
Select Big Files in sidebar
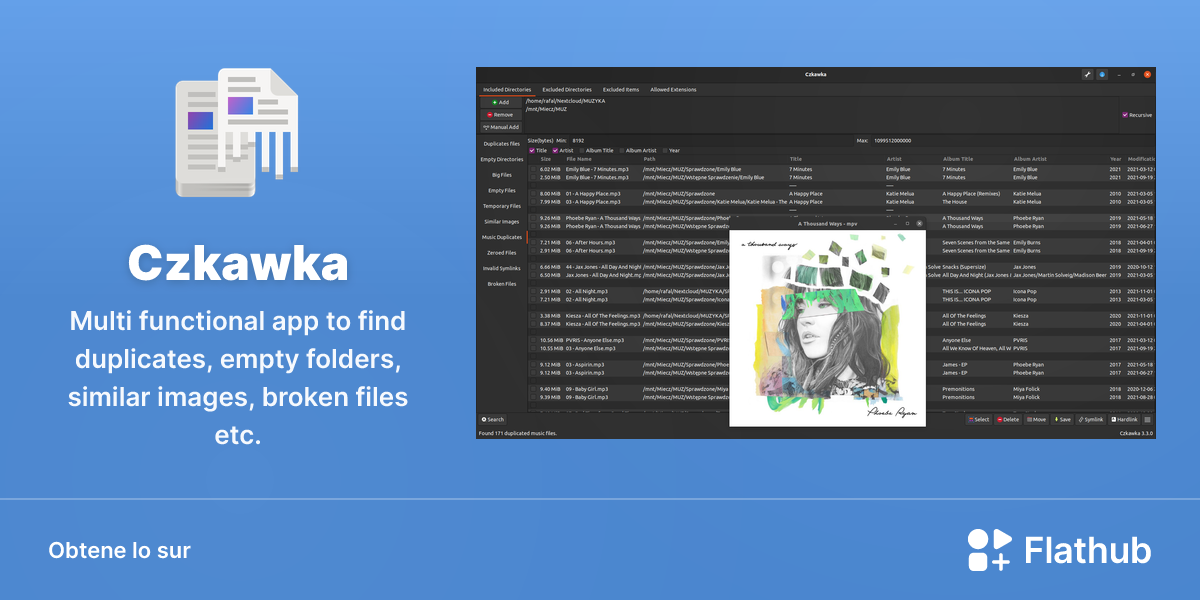[501, 175]
